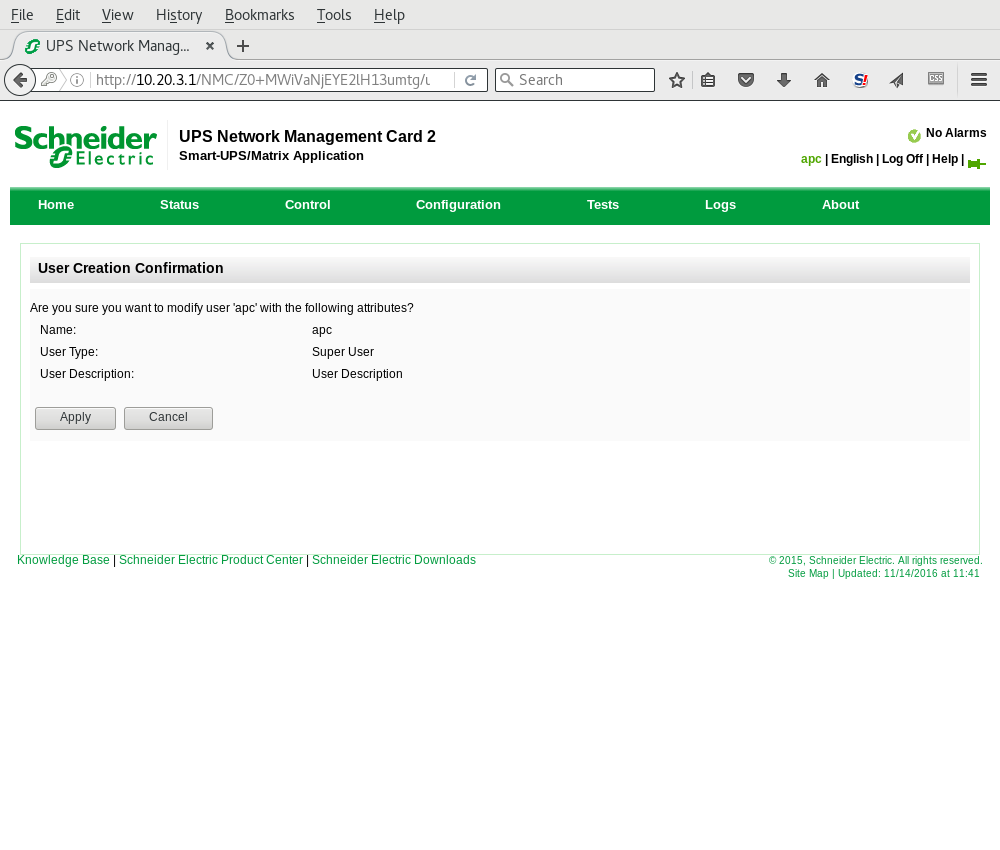Click the S! extension icon
The width and height of the screenshot is (1000, 850).
tap(860, 80)
